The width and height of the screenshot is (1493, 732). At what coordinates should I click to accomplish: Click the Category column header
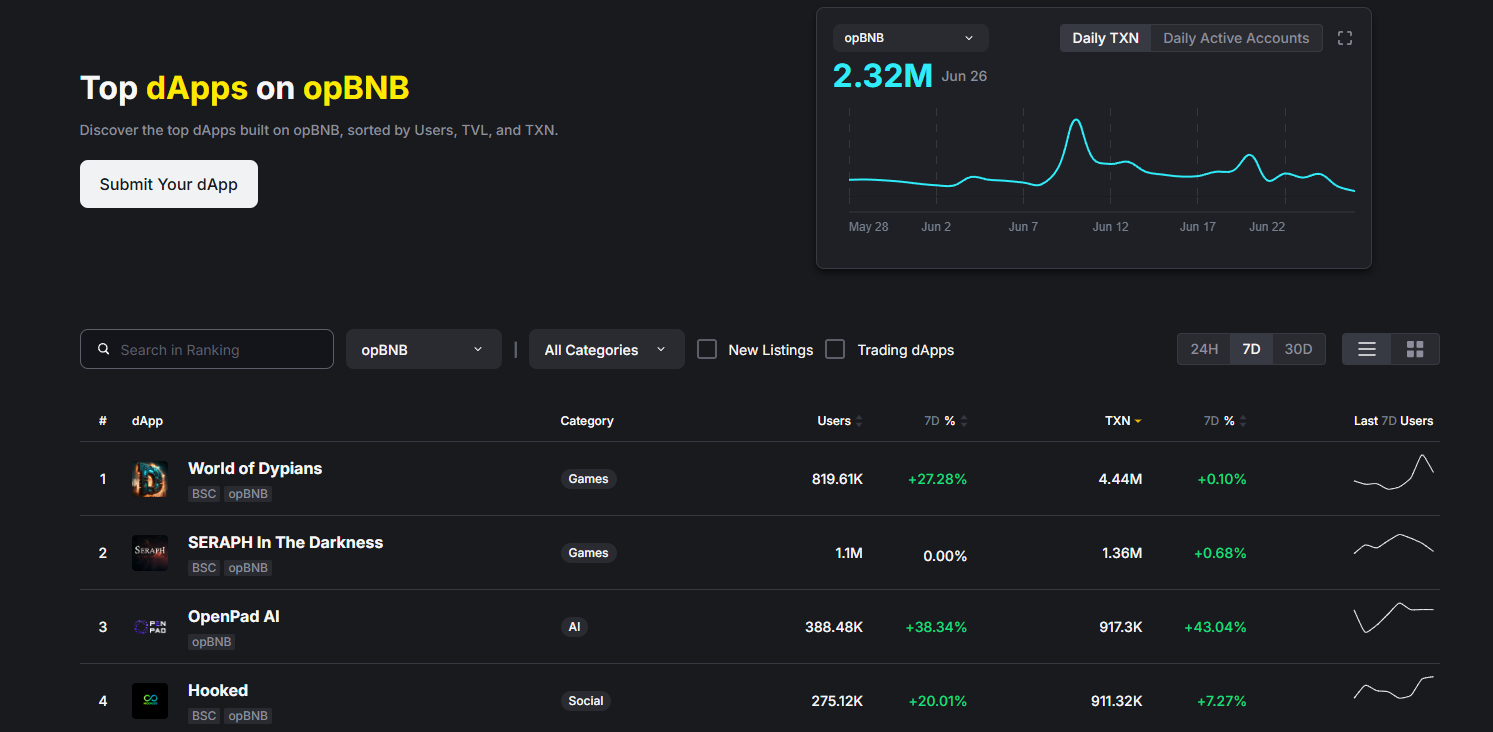(x=587, y=421)
